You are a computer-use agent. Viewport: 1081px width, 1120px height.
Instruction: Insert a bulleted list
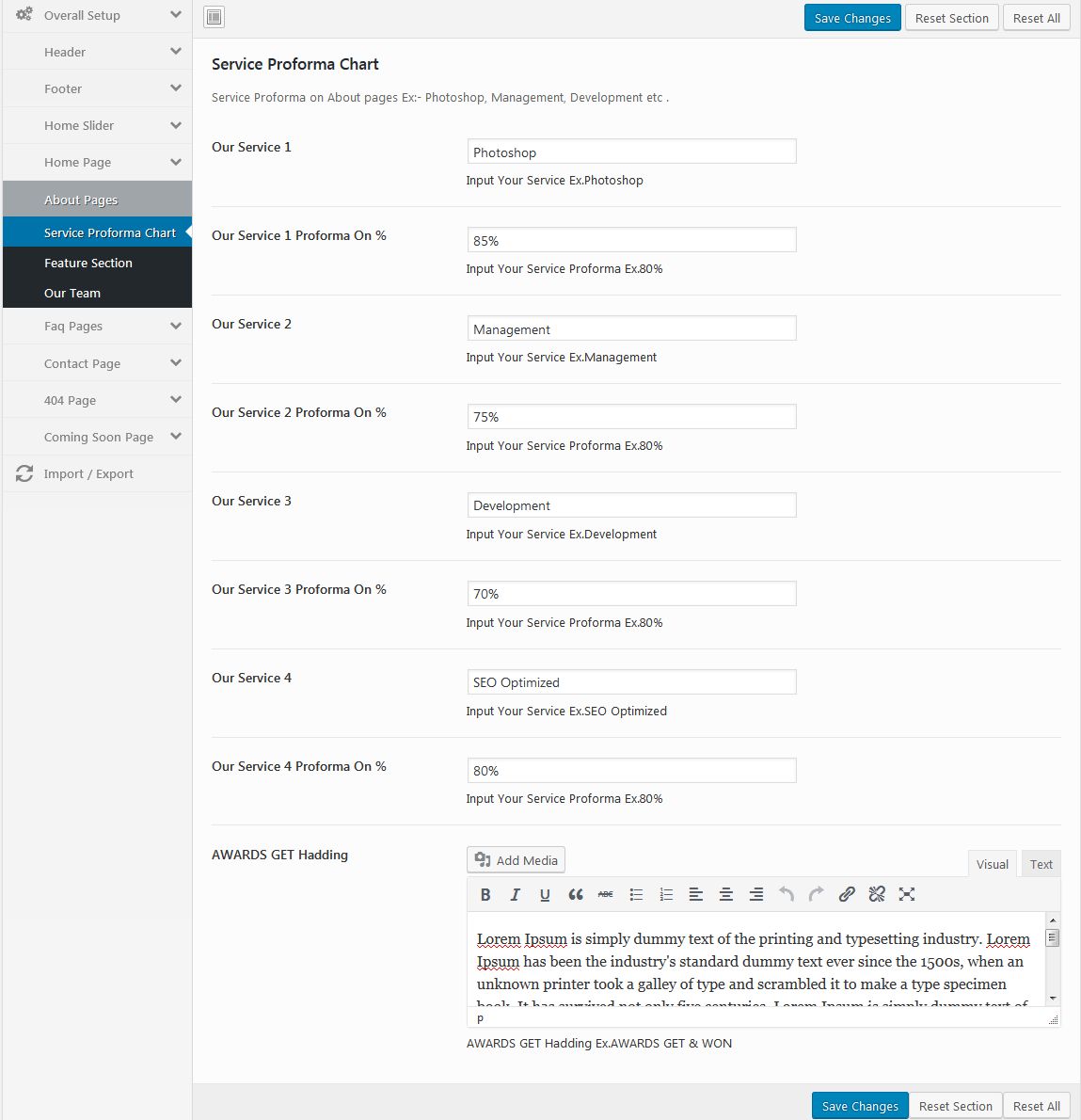pyautogui.click(x=636, y=894)
